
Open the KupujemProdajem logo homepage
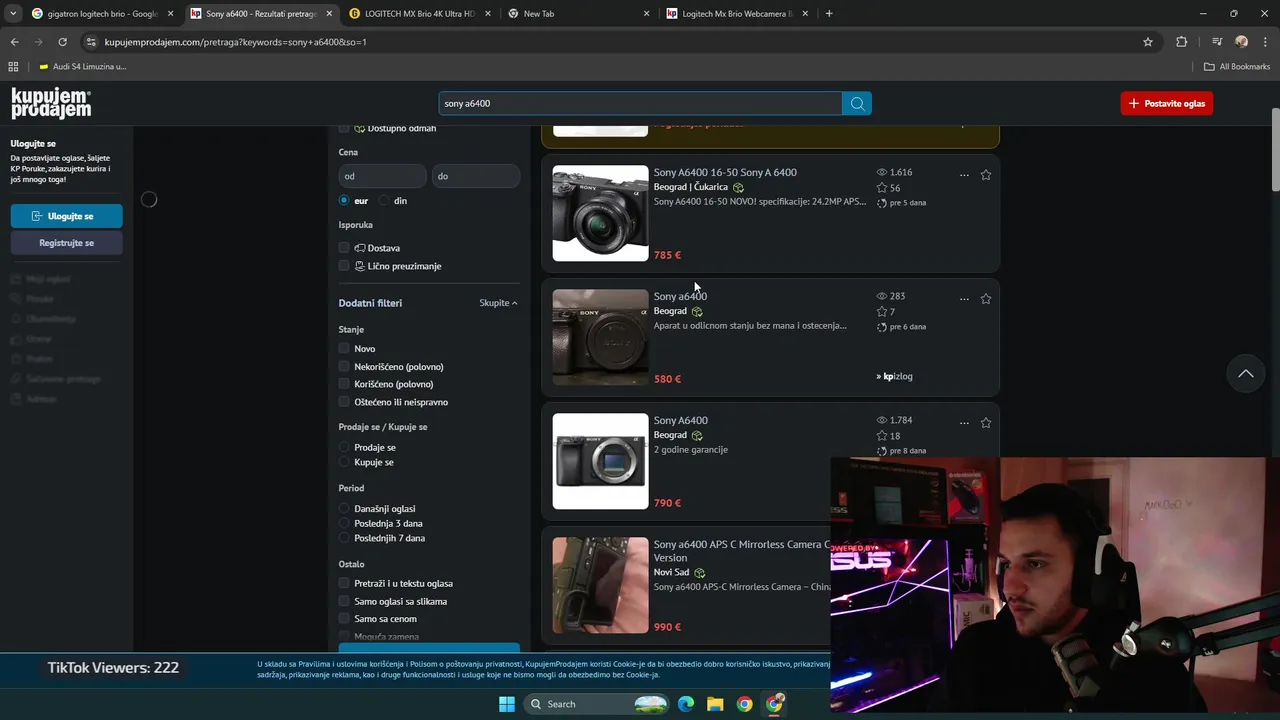pyautogui.click(x=51, y=103)
